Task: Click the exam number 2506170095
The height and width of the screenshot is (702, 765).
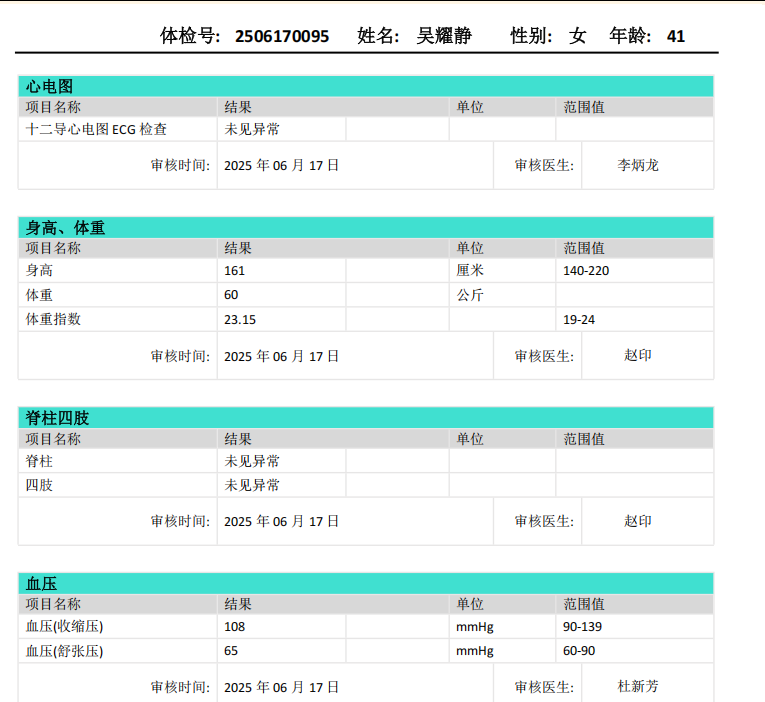Action: click(x=282, y=36)
